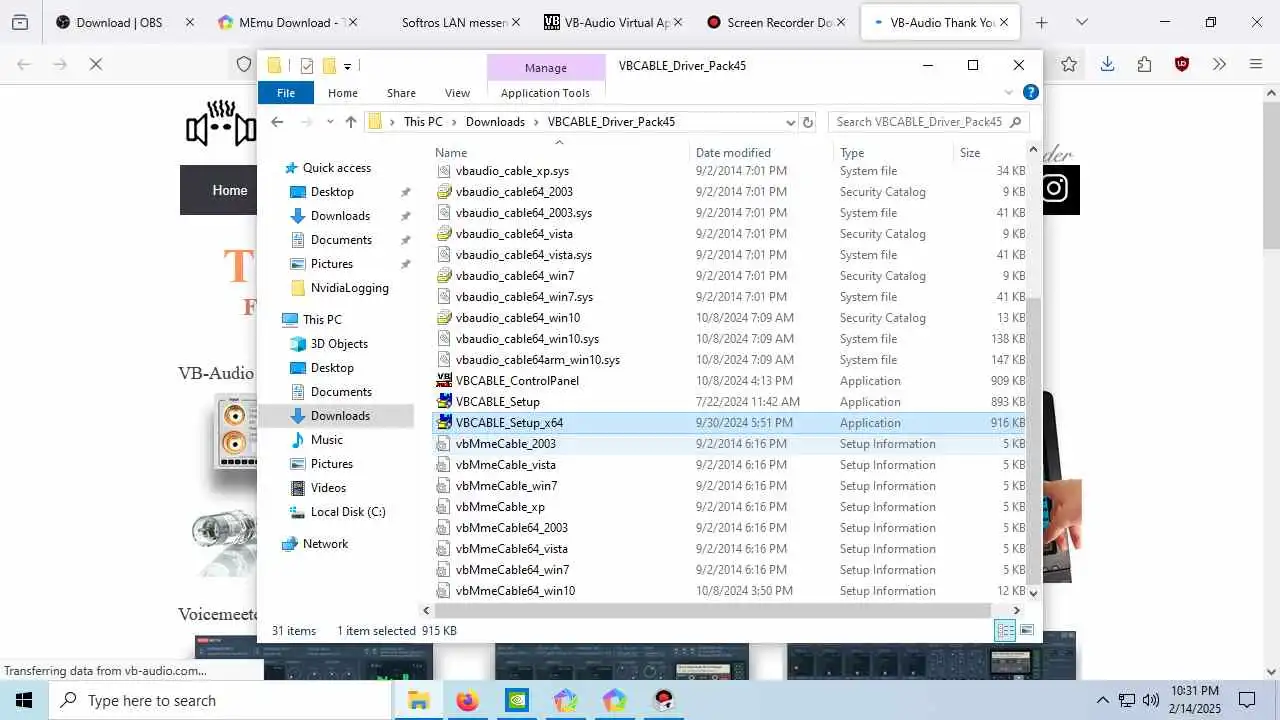Click the vbaudio_cable64_win10 security catalog icon
This screenshot has width=1280, height=720.
coord(445,318)
